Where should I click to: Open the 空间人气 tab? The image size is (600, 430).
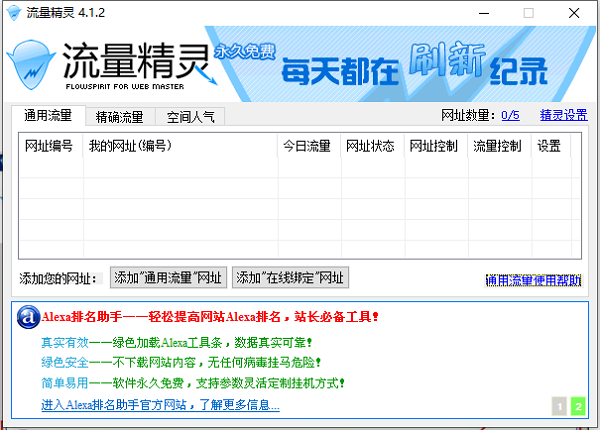[190, 117]
